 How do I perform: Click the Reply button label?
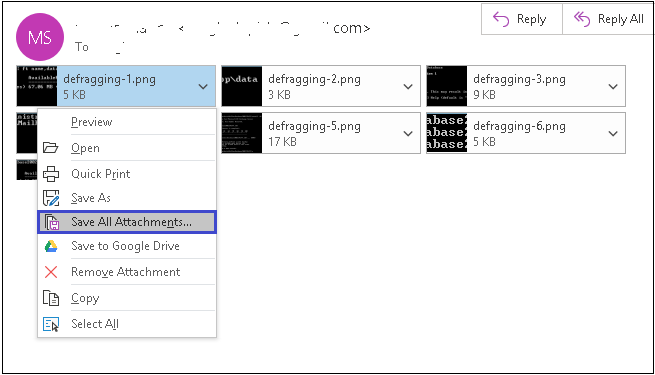click(531, 19)
